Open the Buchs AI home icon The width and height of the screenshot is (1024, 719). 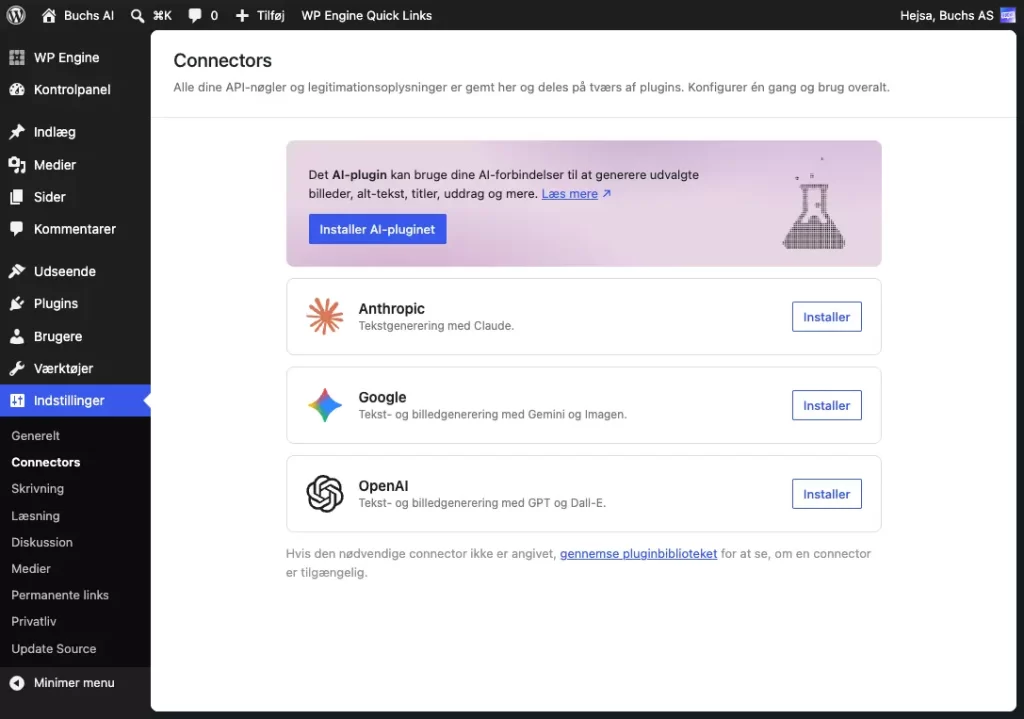click(49, 15)
